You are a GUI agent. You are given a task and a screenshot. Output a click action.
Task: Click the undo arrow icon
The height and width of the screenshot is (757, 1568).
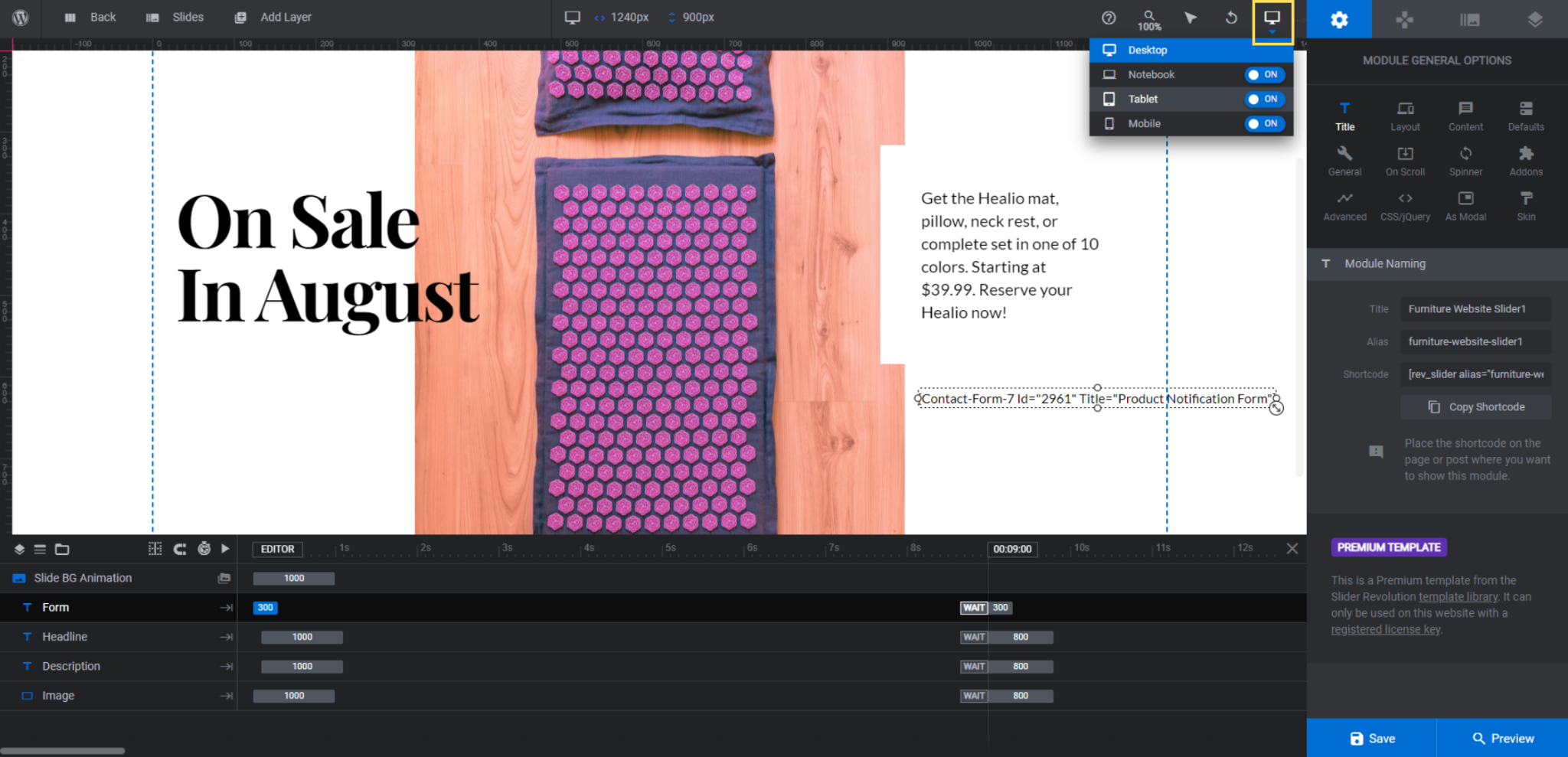1231,18
